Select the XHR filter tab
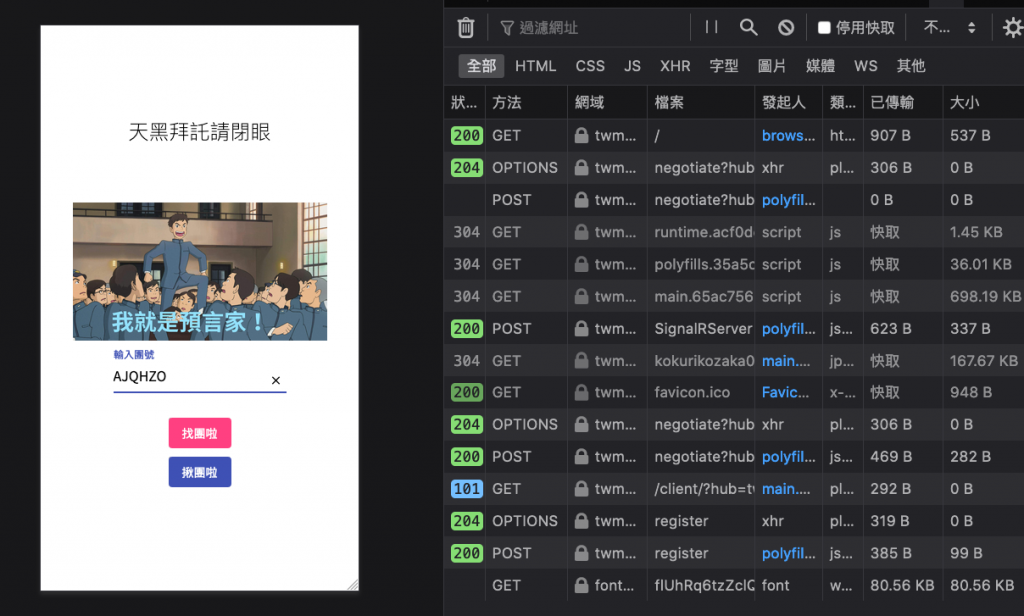This screenshot has height=616, width=1024. [675, 66]
